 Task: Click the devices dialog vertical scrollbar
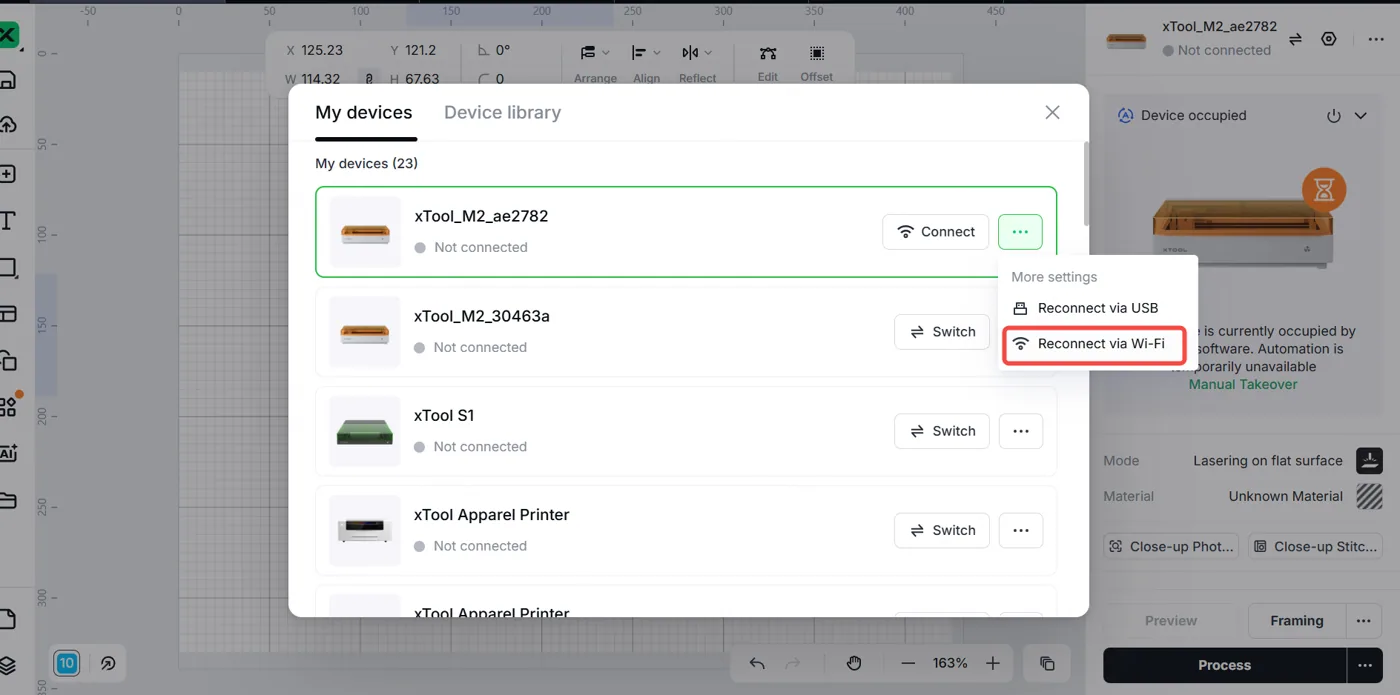click(x=1085, y=185)
